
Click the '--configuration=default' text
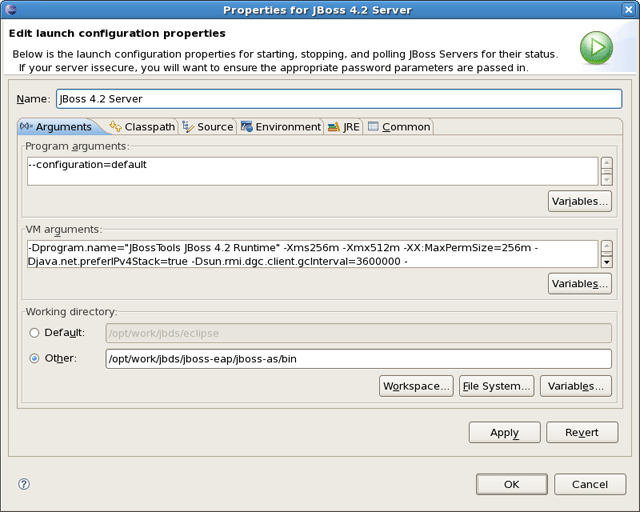click(87, 165)
